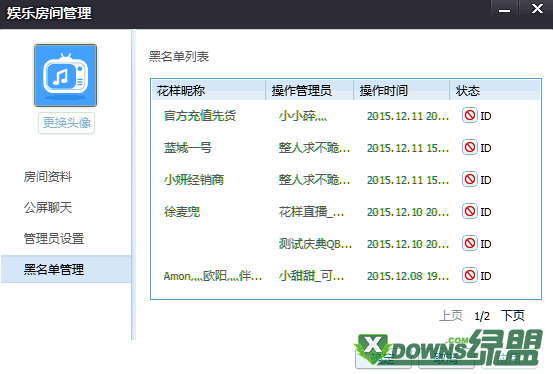Click the 1/2 page indicator
This screenshot has width=553, height=374.
482,316
